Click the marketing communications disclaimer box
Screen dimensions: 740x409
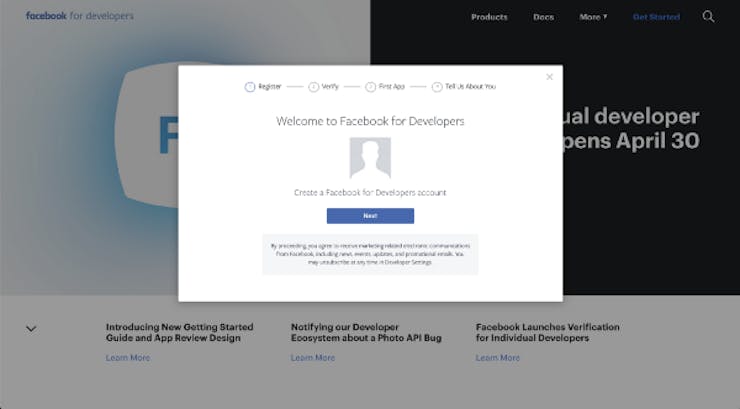click(370, 254)
